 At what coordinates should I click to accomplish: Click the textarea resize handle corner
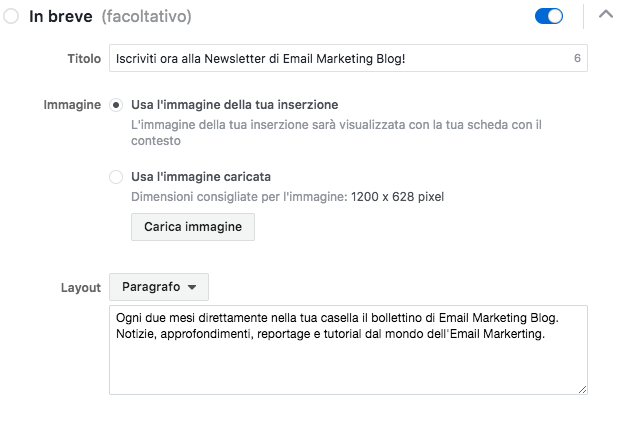582,390
